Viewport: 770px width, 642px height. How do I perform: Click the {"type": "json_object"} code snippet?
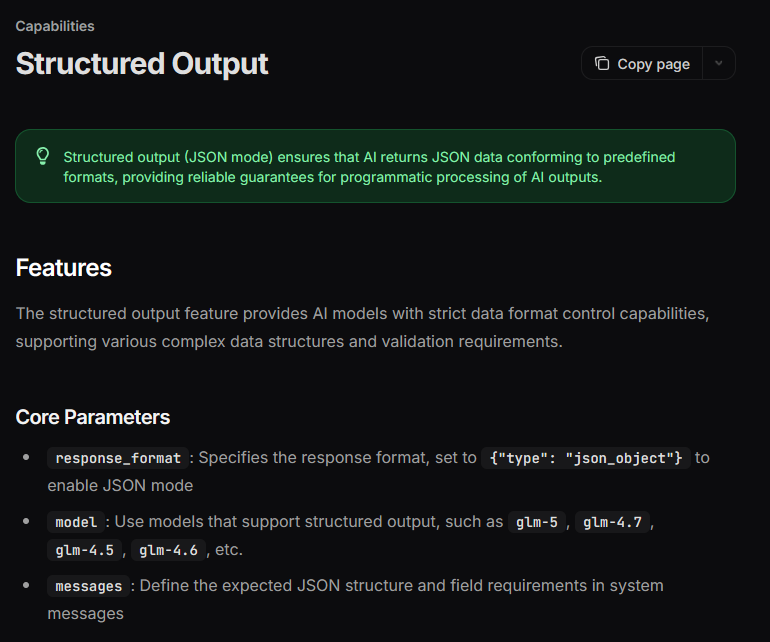586,458
